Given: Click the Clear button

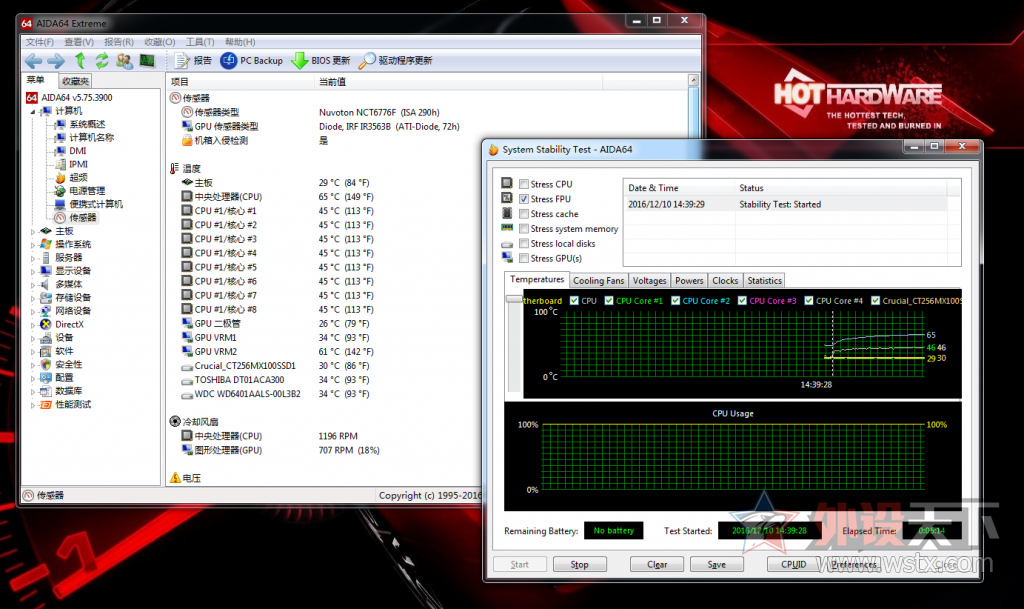Looking at the screenshot, I should pos(657,565).
